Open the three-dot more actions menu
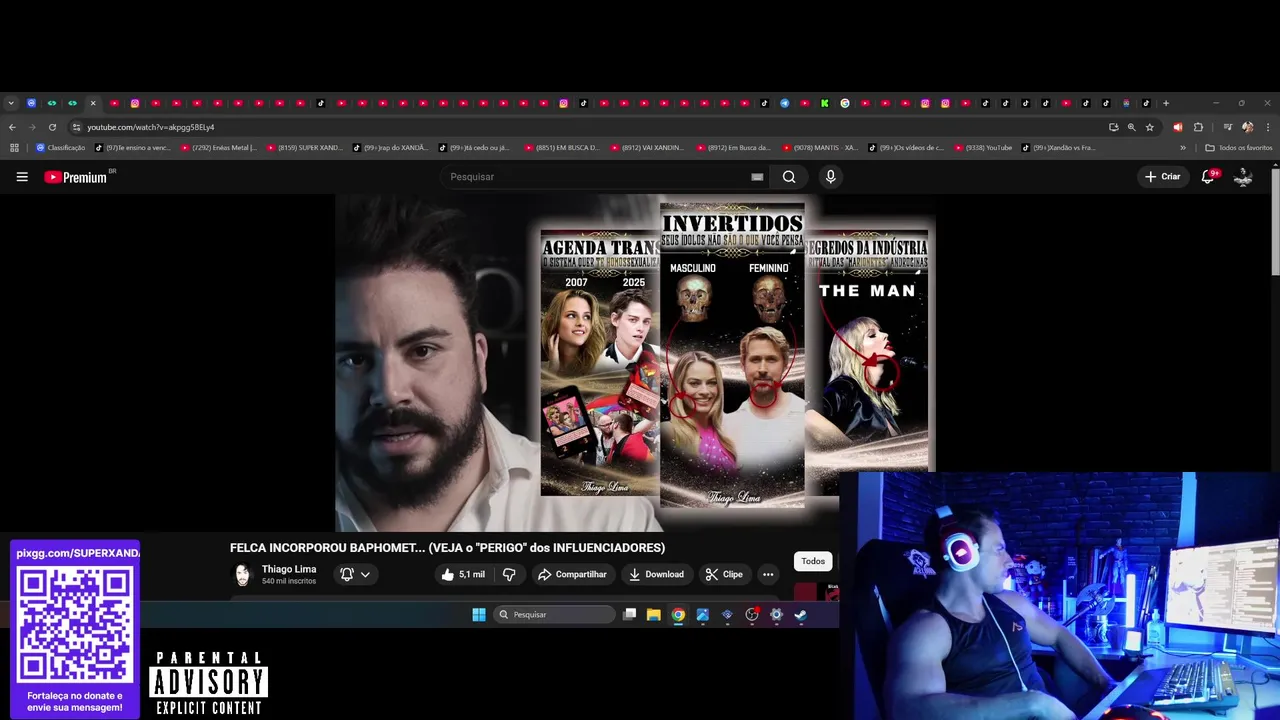This screenshot has width=1280, height=720. pyautogui.click(x=768, y=574)
